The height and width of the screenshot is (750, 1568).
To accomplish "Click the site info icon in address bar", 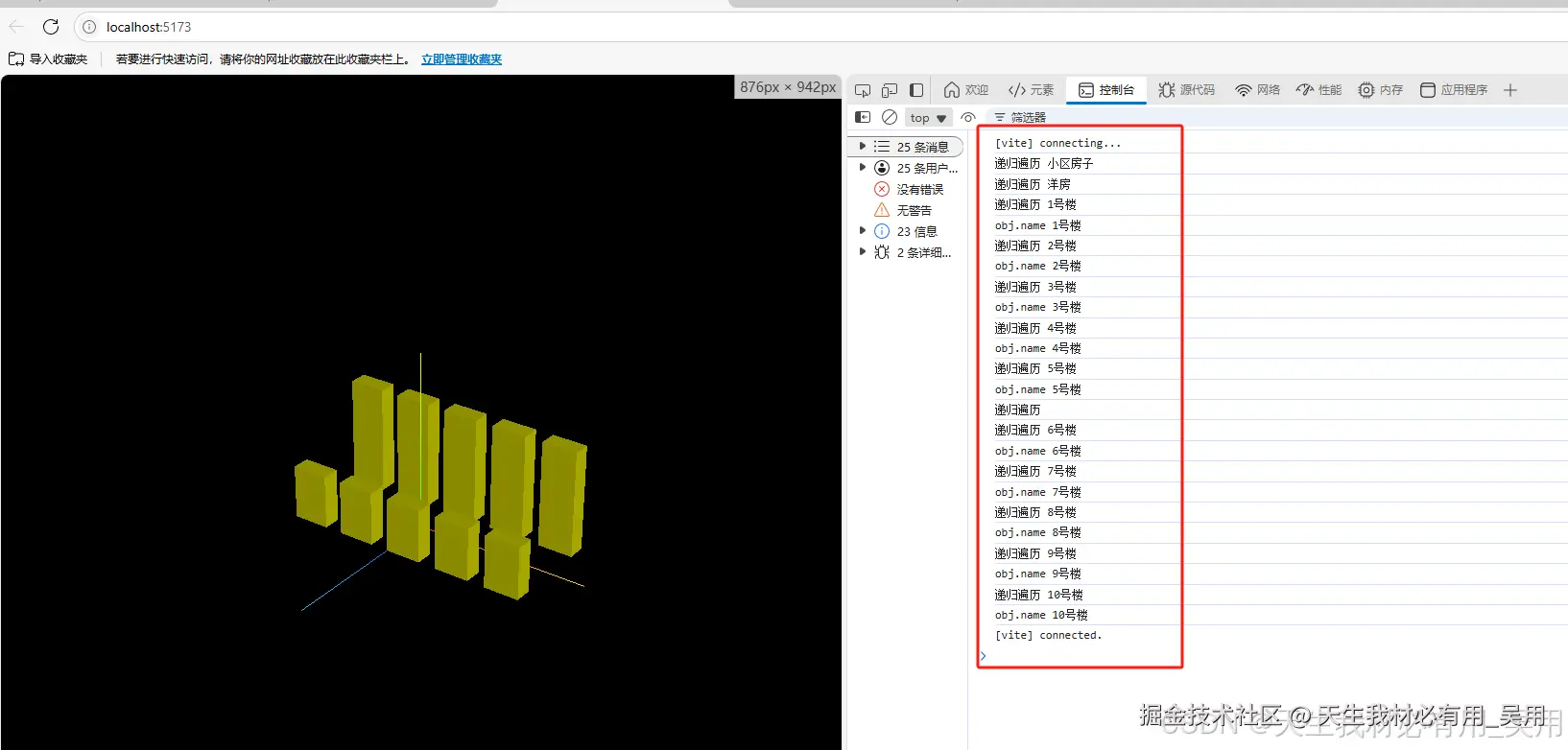I will click(x=89, y=27).
